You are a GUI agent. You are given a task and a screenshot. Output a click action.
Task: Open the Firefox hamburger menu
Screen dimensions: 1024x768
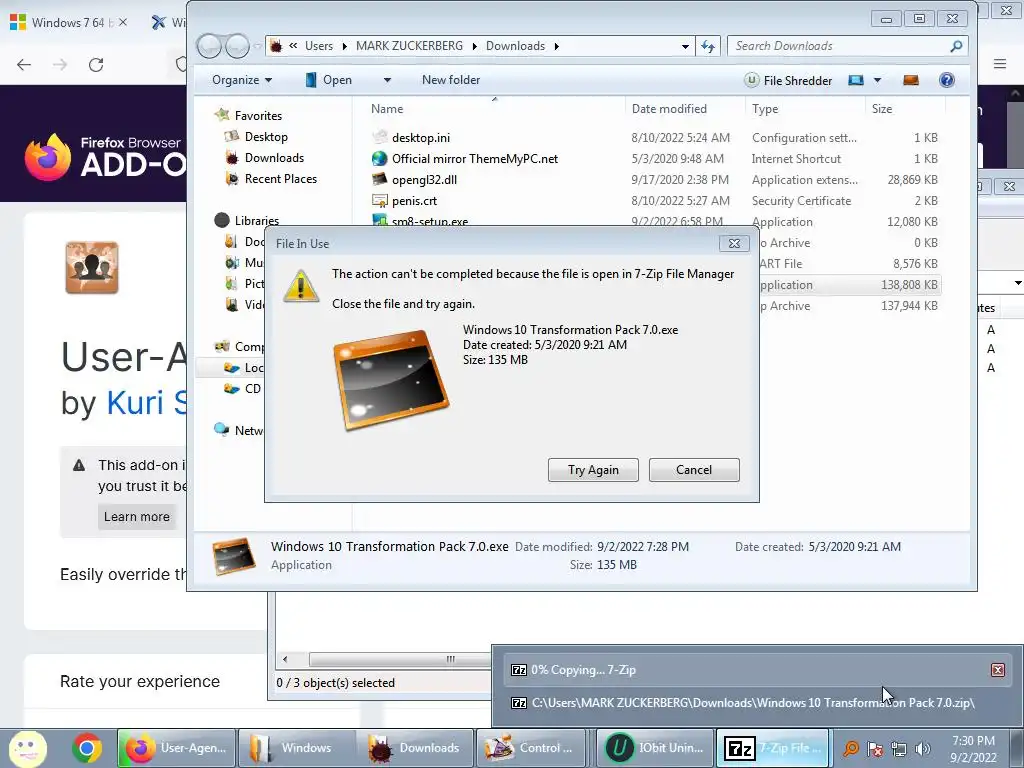tap(1000, 64)
